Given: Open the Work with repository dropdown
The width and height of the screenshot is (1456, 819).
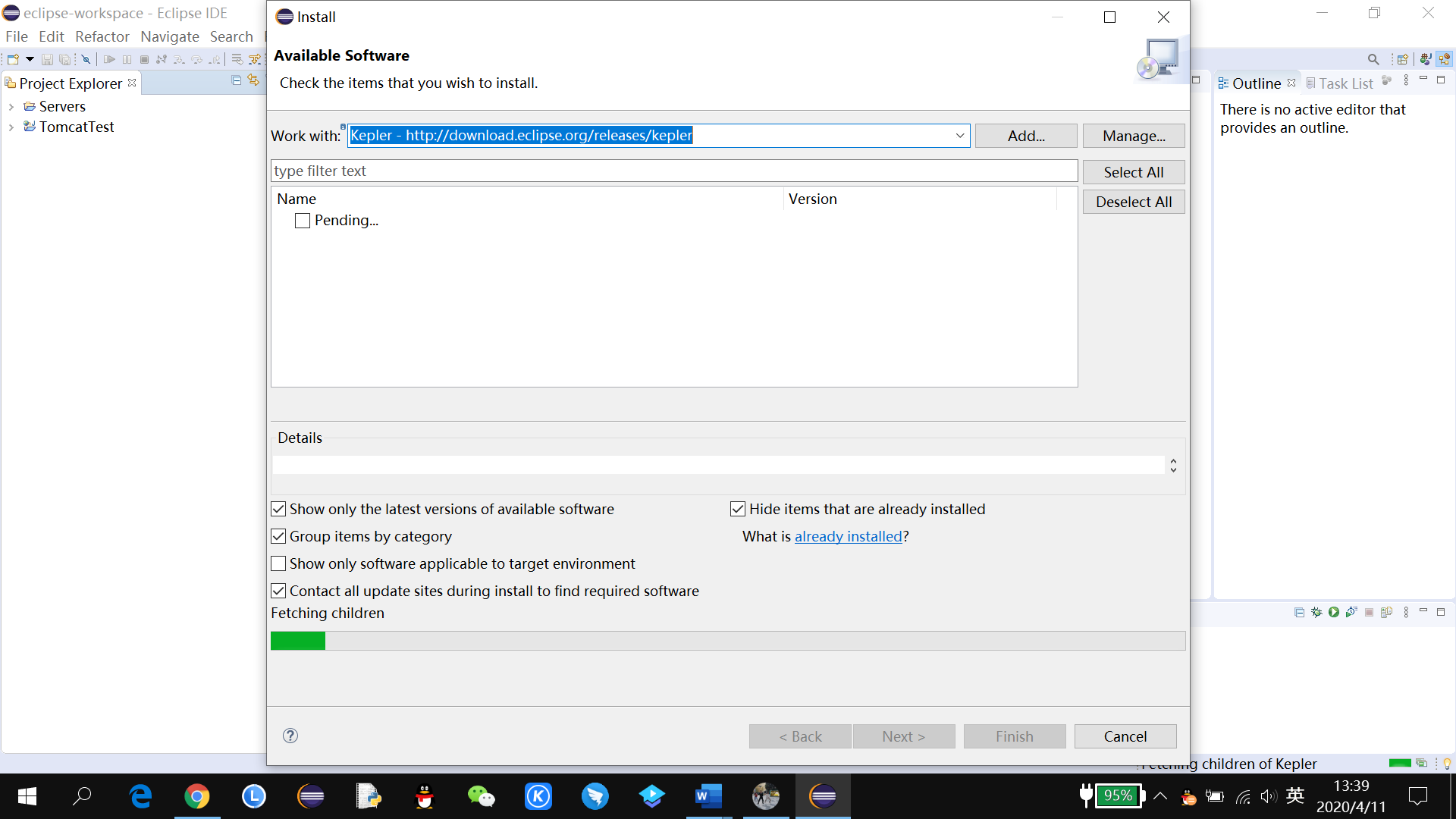Looking at the screenshot, I should click(x=960, y=136).
